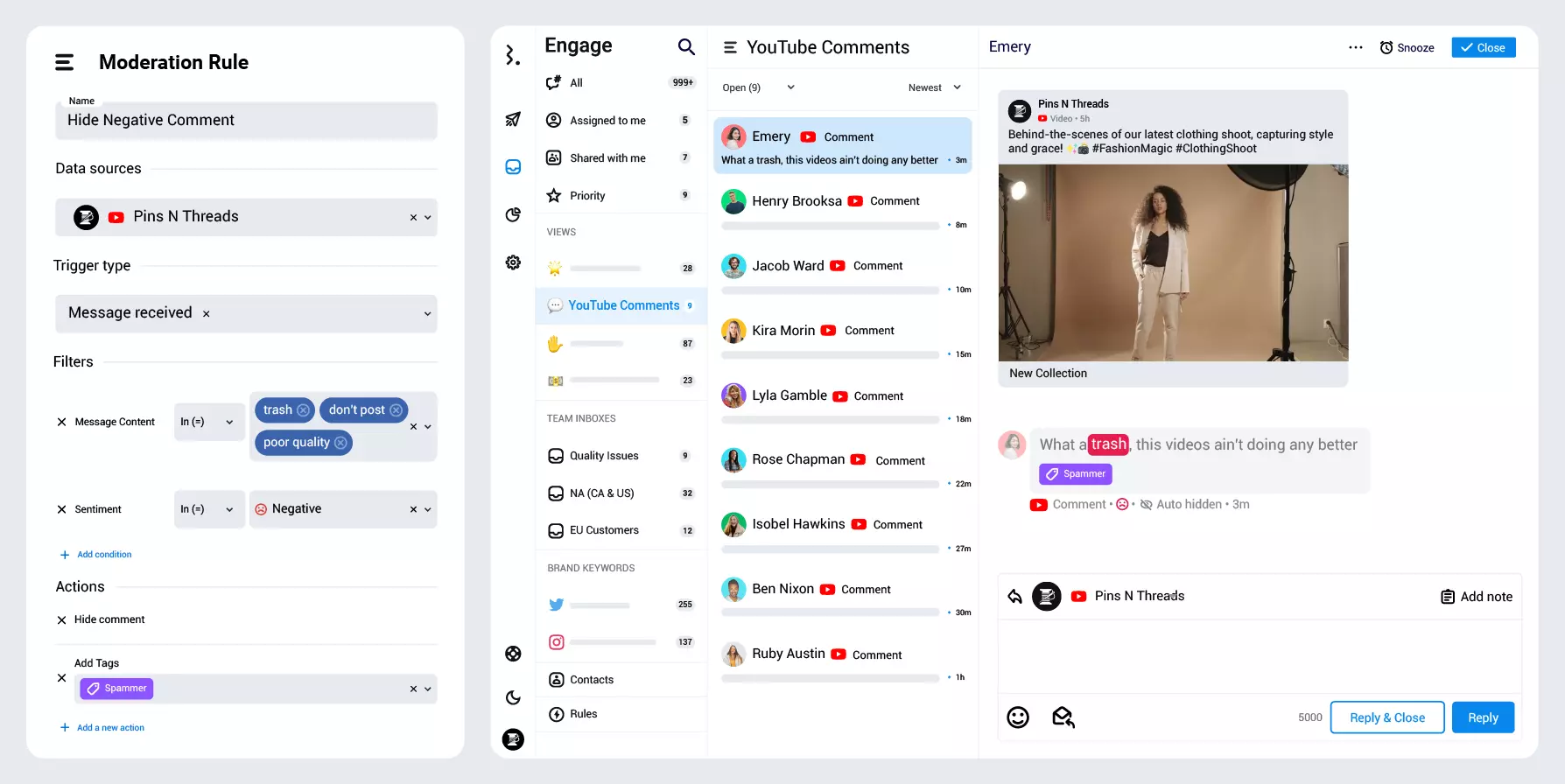1565x784 pixels.
Task: Open the Quality Issues team inbox
Action: [604, 456]
